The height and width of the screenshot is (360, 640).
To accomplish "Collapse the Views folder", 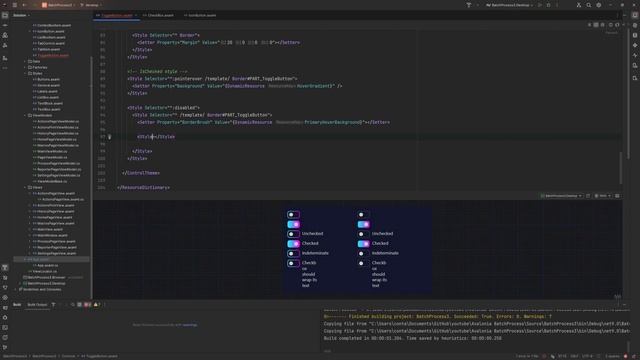I will click(x=25, y=187).
